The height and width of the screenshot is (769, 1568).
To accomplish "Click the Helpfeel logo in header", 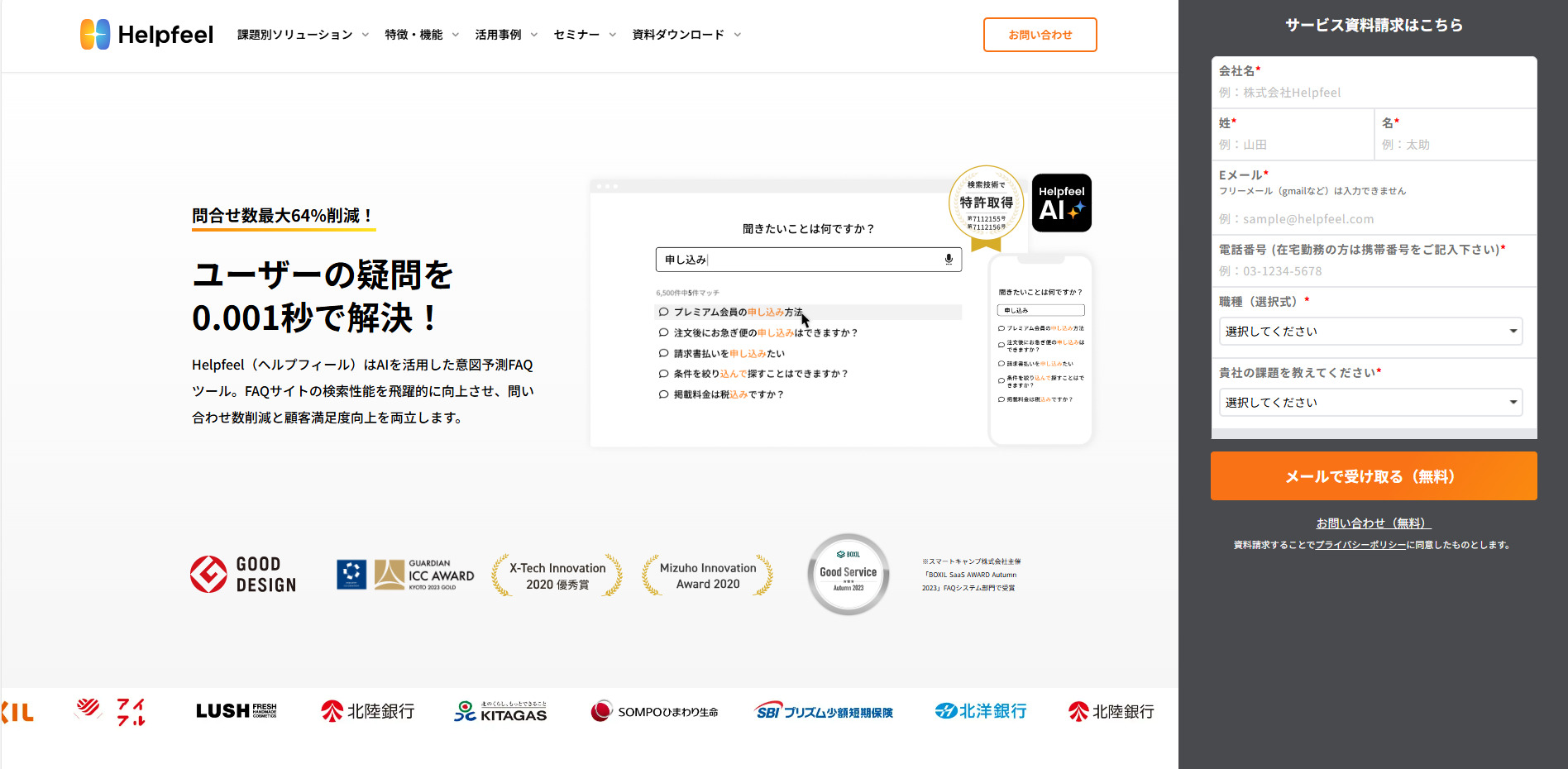I will point(146,35).
